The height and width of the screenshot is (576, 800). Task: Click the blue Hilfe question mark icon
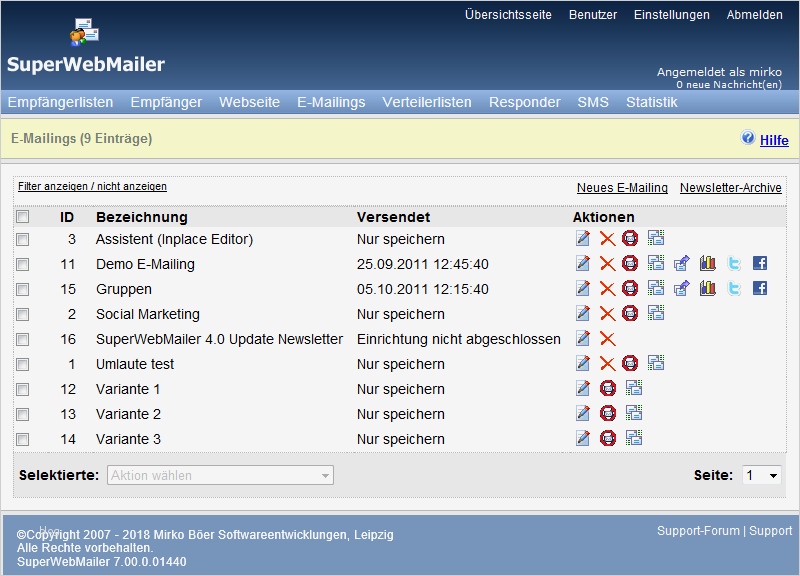coord(748,138)
